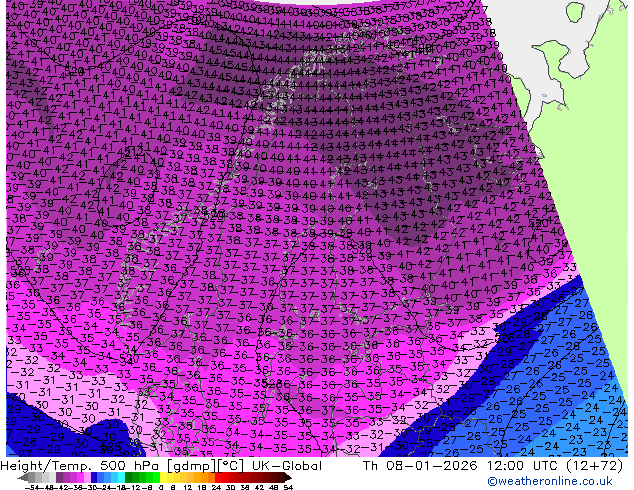Select the bright red swatch in the temperature legend

[x=218, y=478]
